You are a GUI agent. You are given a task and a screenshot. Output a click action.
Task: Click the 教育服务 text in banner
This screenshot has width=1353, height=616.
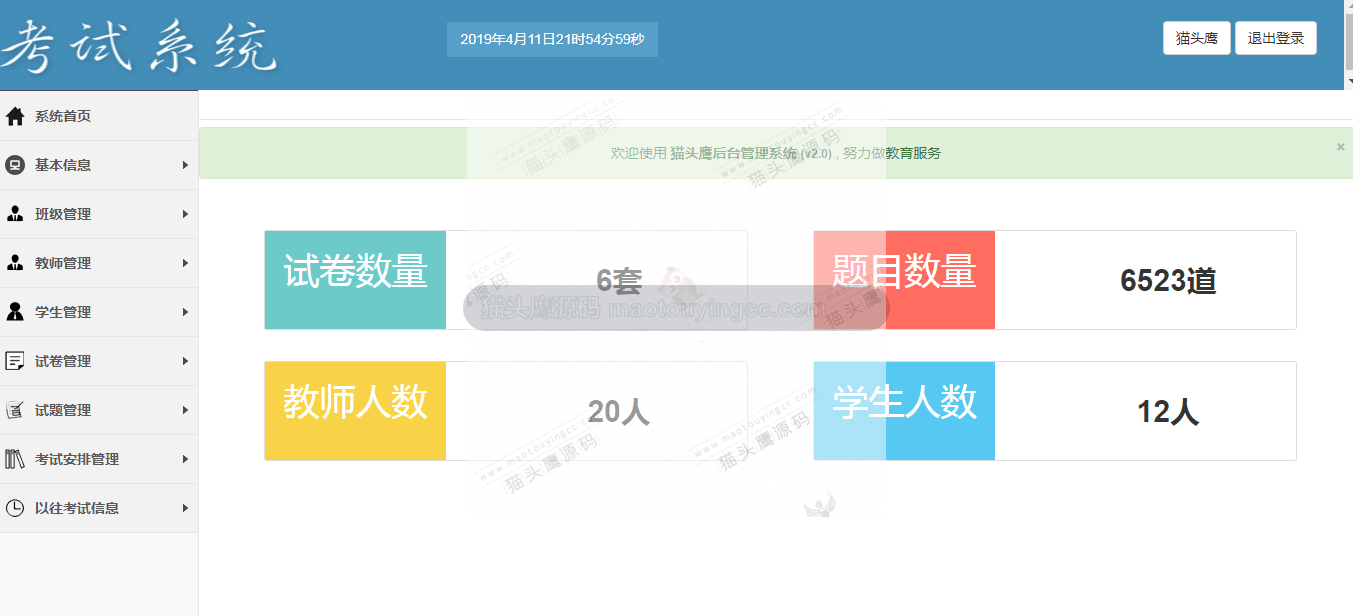coord(913,153)
